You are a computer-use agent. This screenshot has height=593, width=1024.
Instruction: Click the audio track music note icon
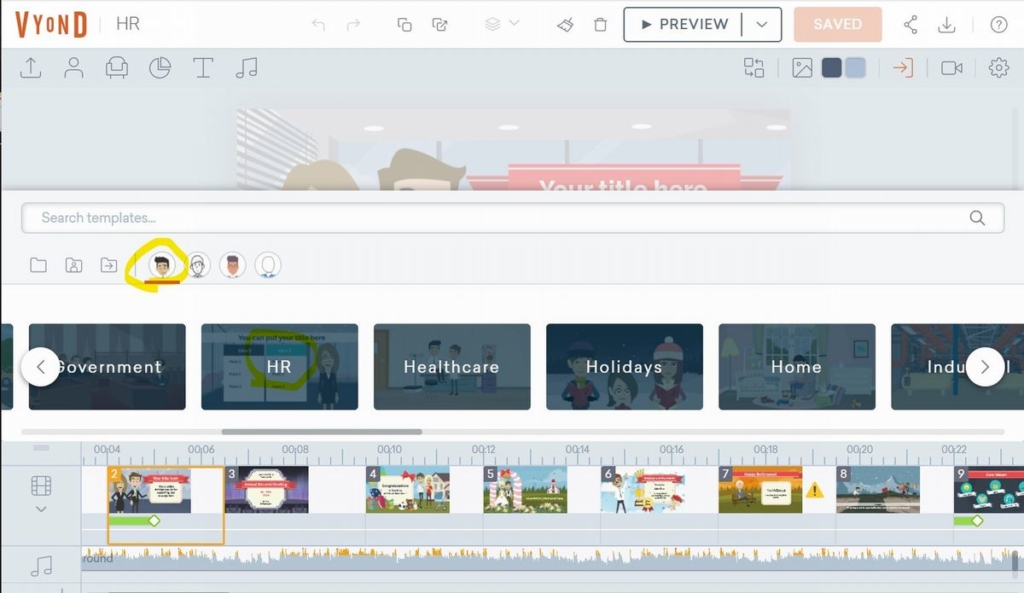coord(41,566)
